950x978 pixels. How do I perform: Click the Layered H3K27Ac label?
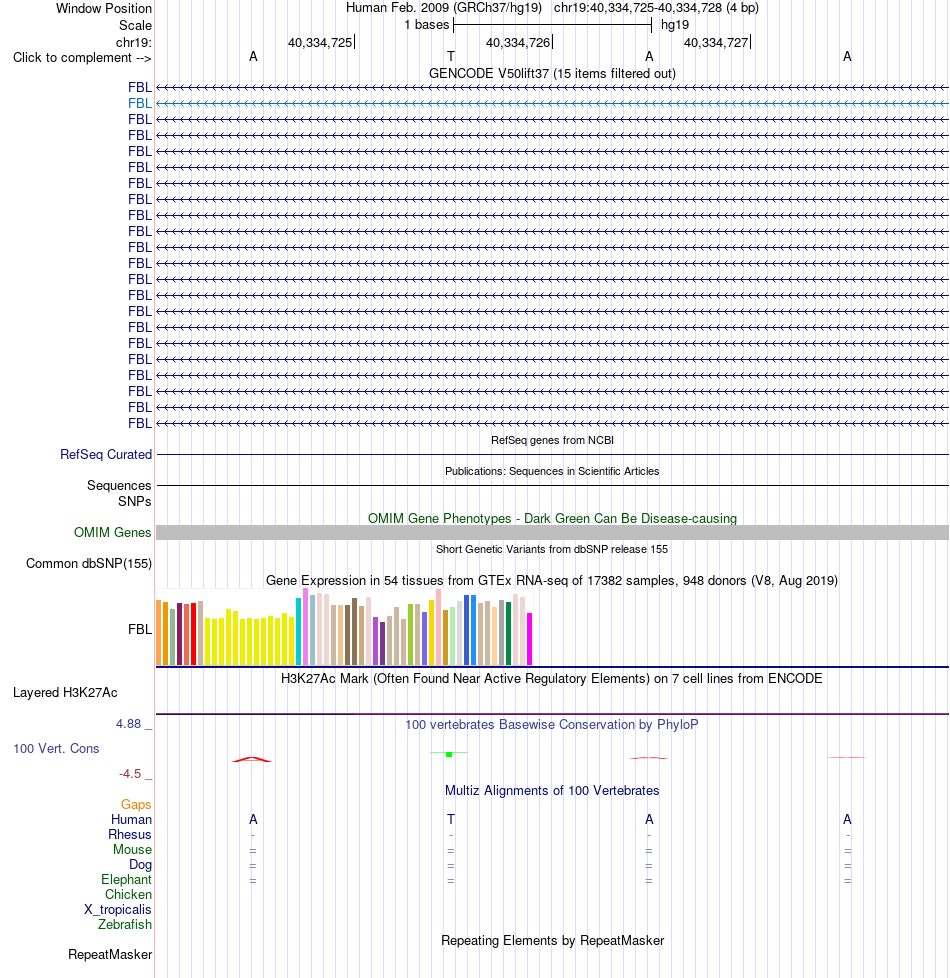coord(65,693)
